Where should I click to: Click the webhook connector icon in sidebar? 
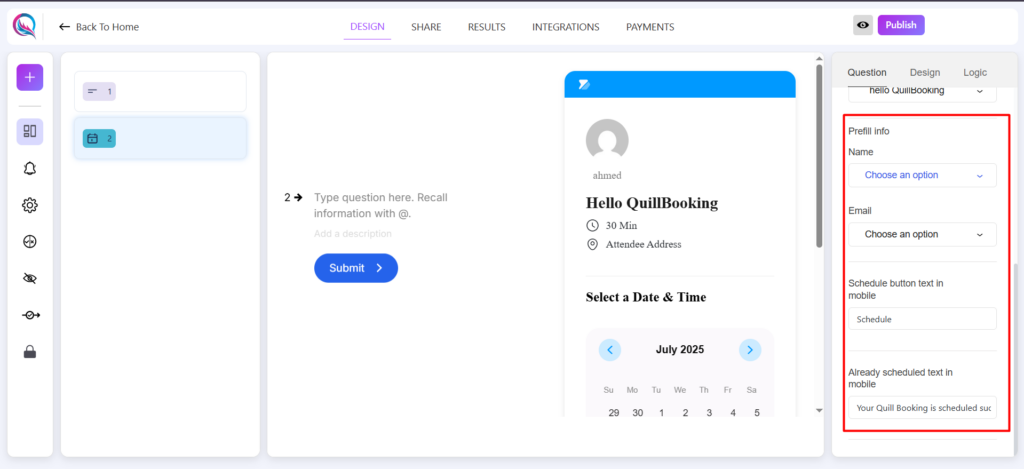coord(29,315)
